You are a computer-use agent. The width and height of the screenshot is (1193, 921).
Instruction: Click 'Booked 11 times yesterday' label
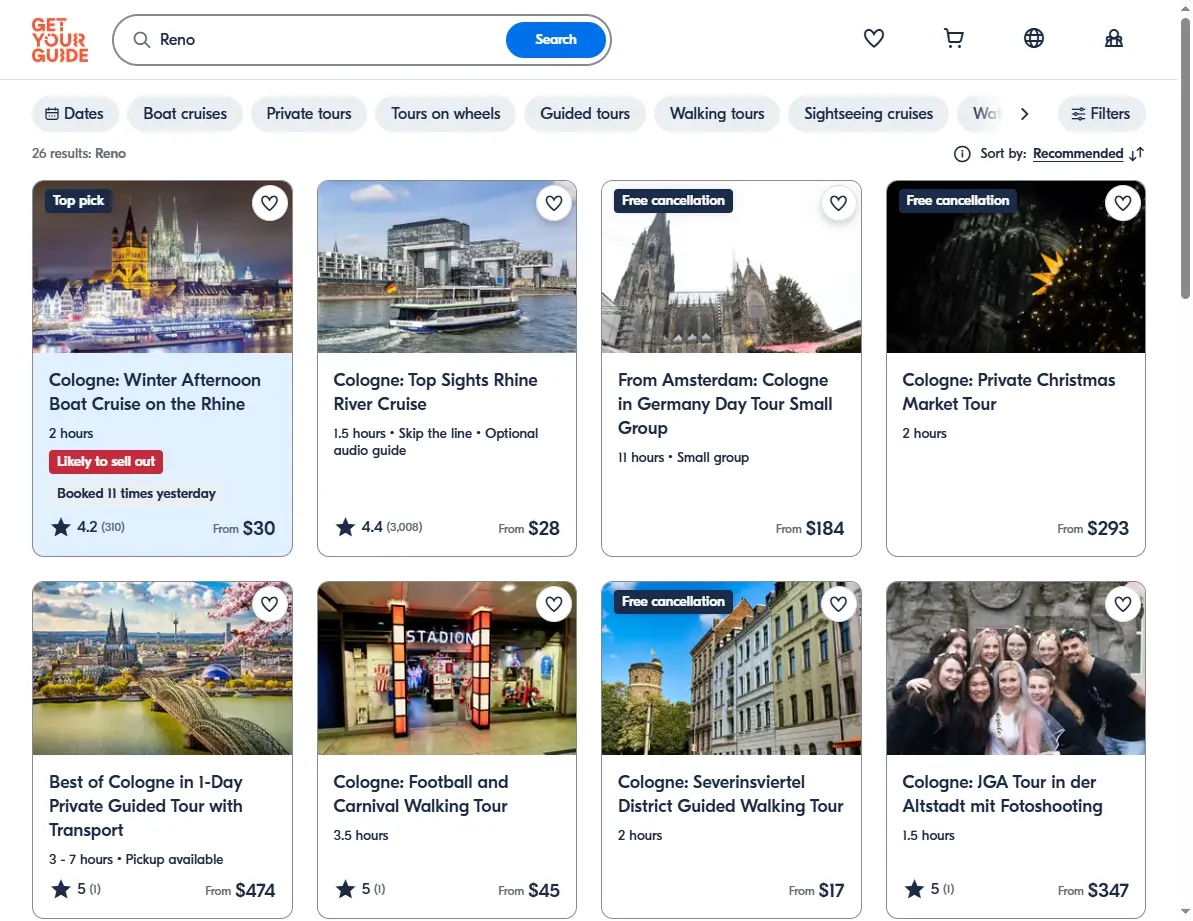click(136, 494)
